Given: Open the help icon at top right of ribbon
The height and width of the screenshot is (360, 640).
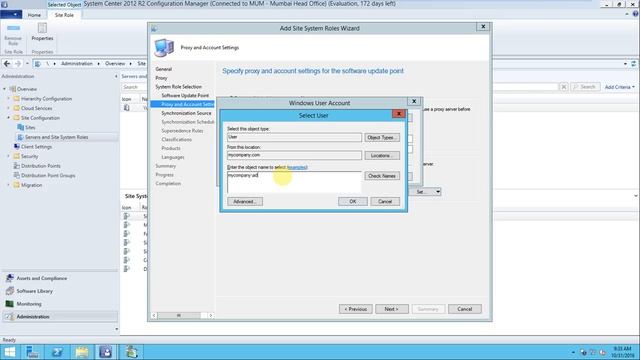Looking at the screenshot, I should (635, 14).
